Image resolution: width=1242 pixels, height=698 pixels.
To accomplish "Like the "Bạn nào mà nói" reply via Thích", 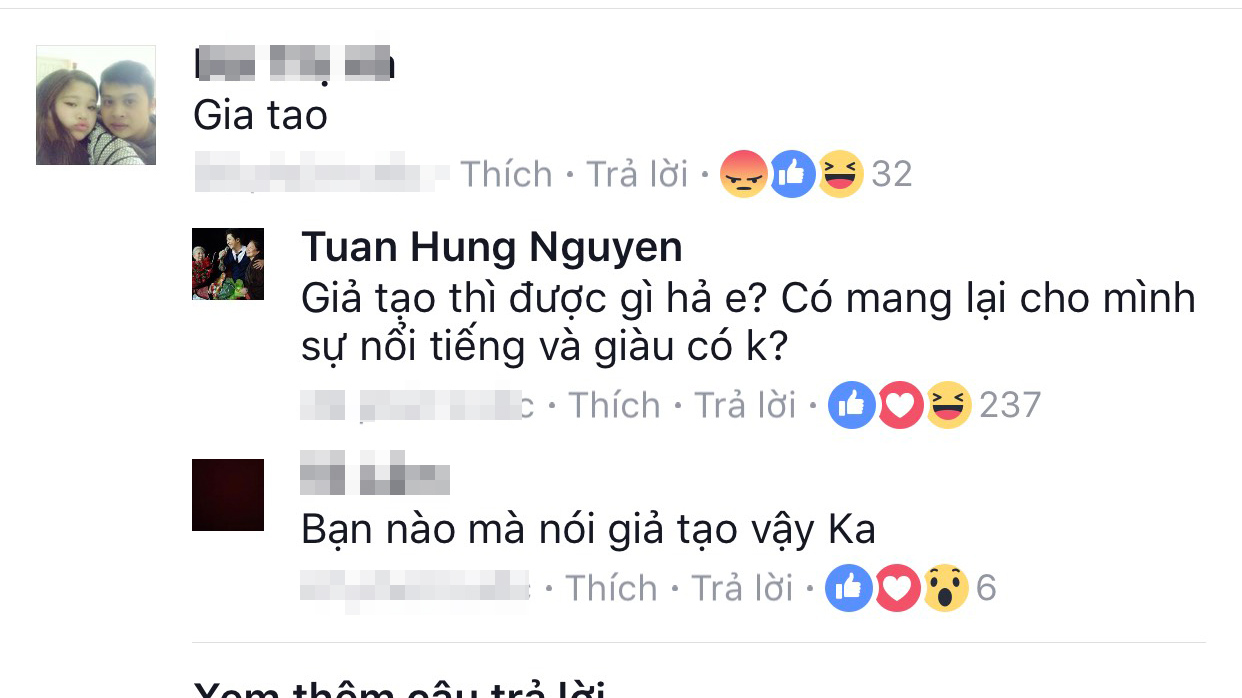I will [611, 588].
